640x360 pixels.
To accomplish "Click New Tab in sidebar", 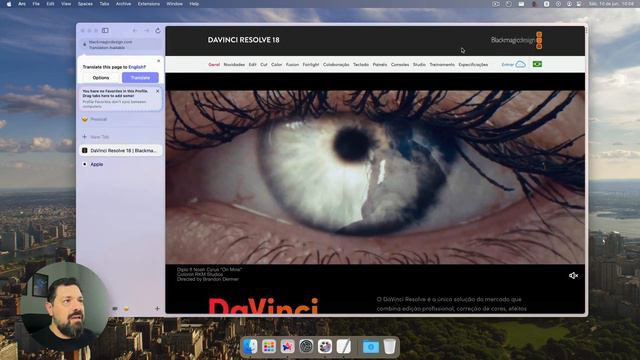I will click(x=96, y=137).
